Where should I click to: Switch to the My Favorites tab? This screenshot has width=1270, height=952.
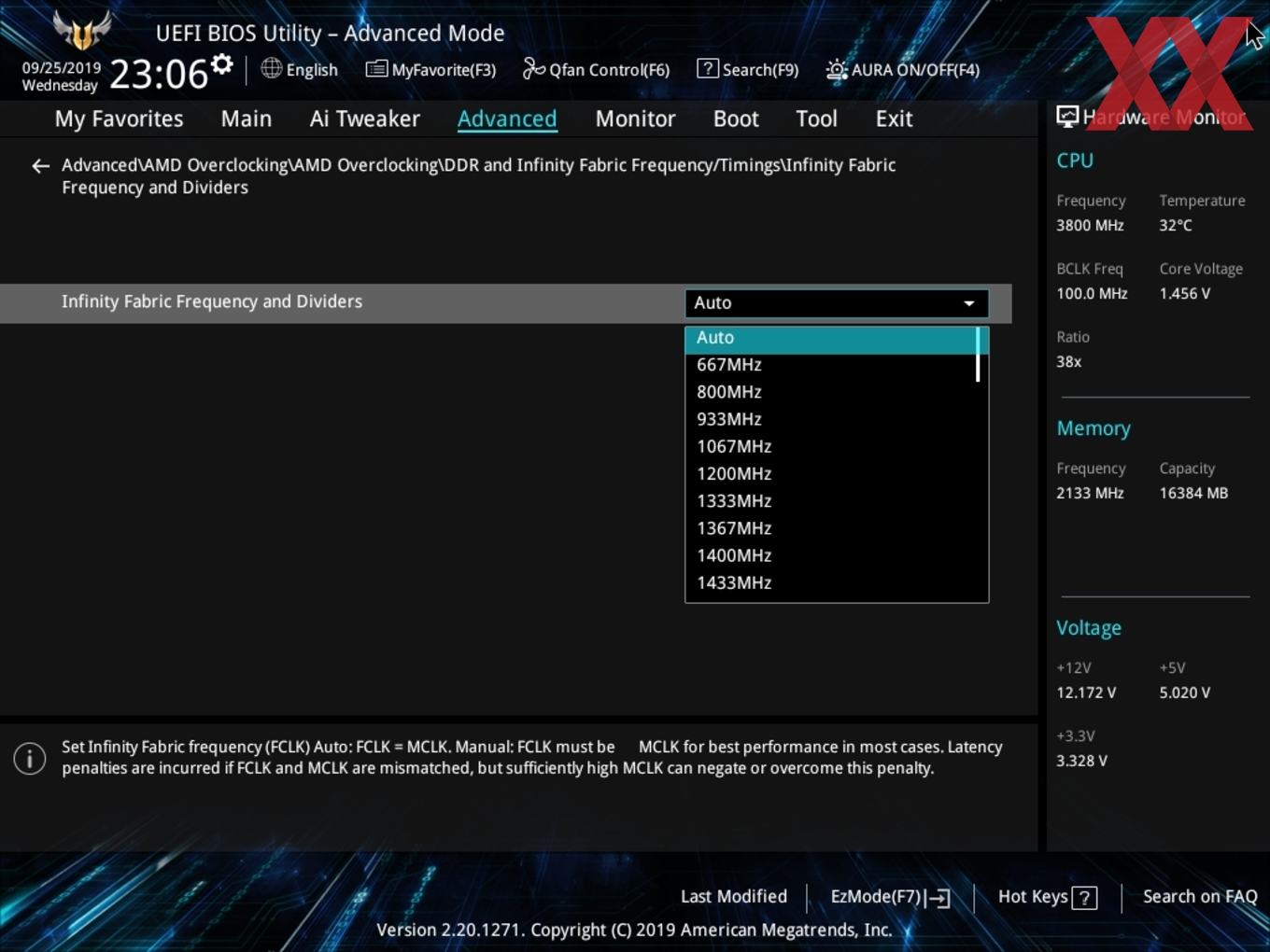pyautogui.click(x=119, y=119)
